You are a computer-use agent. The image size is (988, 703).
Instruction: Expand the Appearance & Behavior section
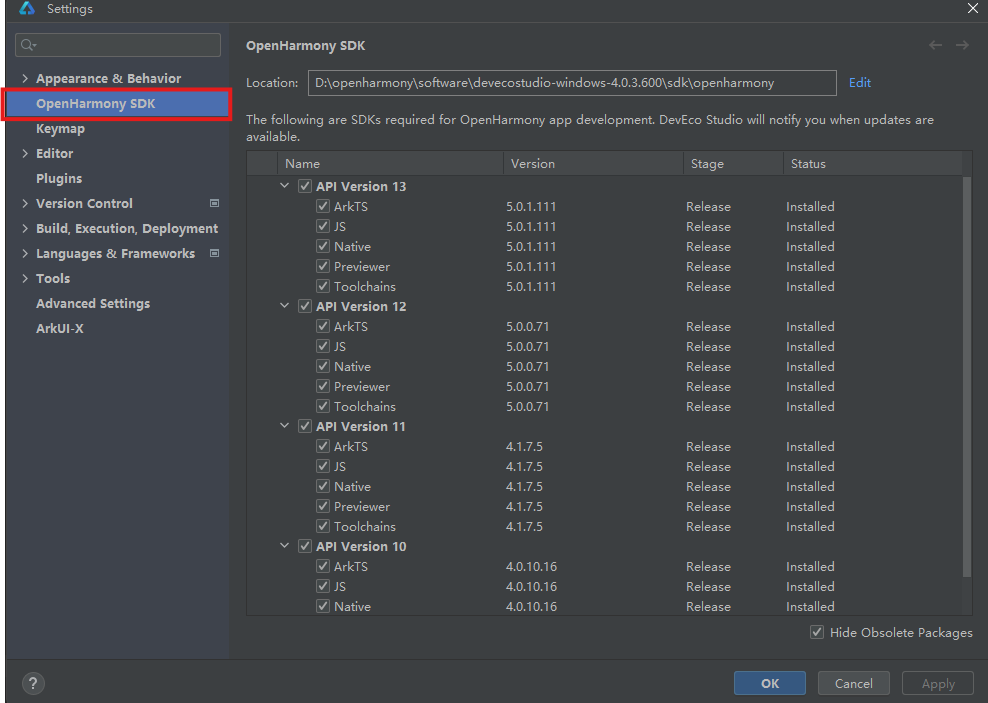pyautogui.click(x=25, y=79)
